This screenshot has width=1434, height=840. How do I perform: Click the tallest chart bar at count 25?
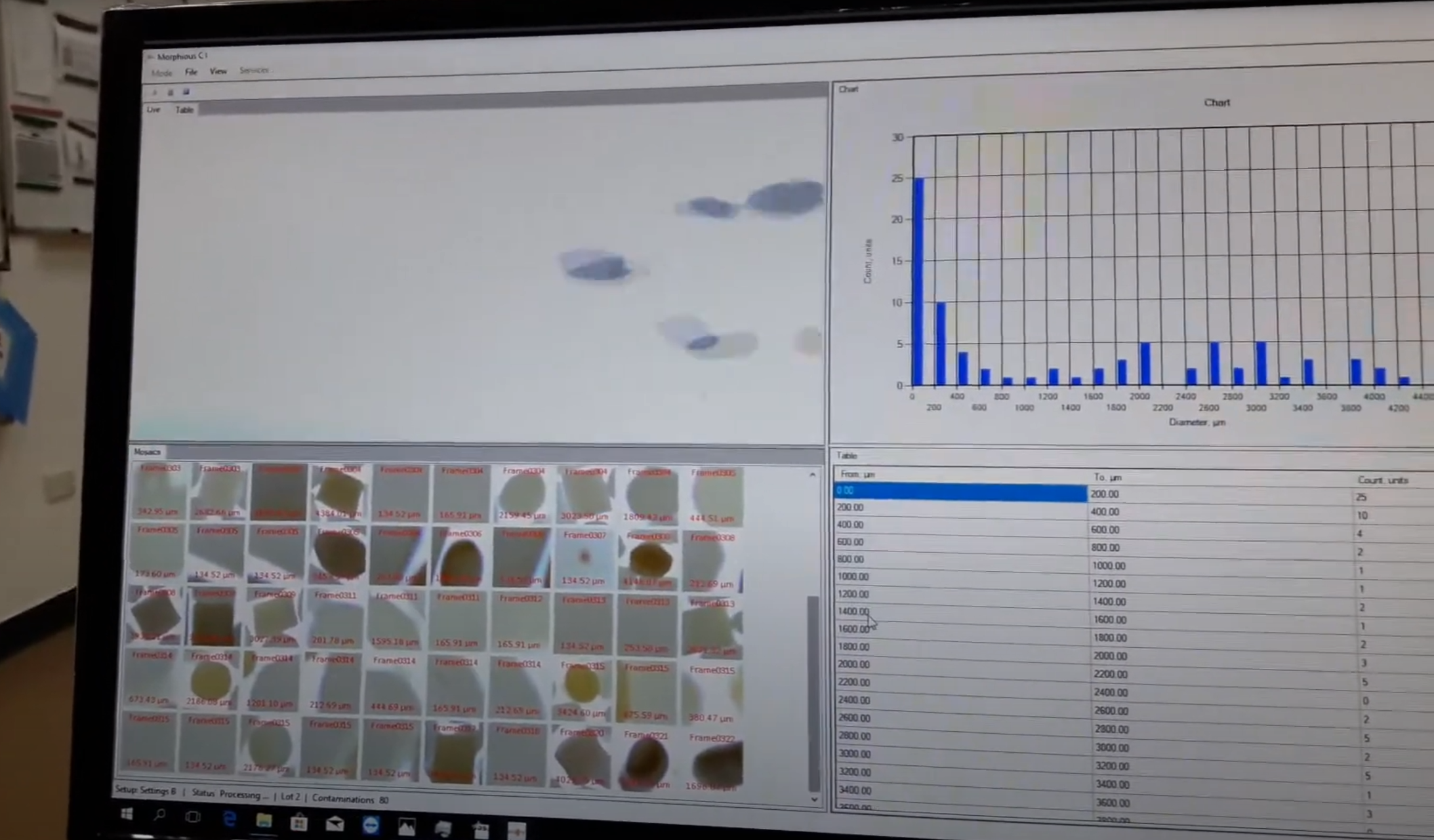tap(918, 281)
